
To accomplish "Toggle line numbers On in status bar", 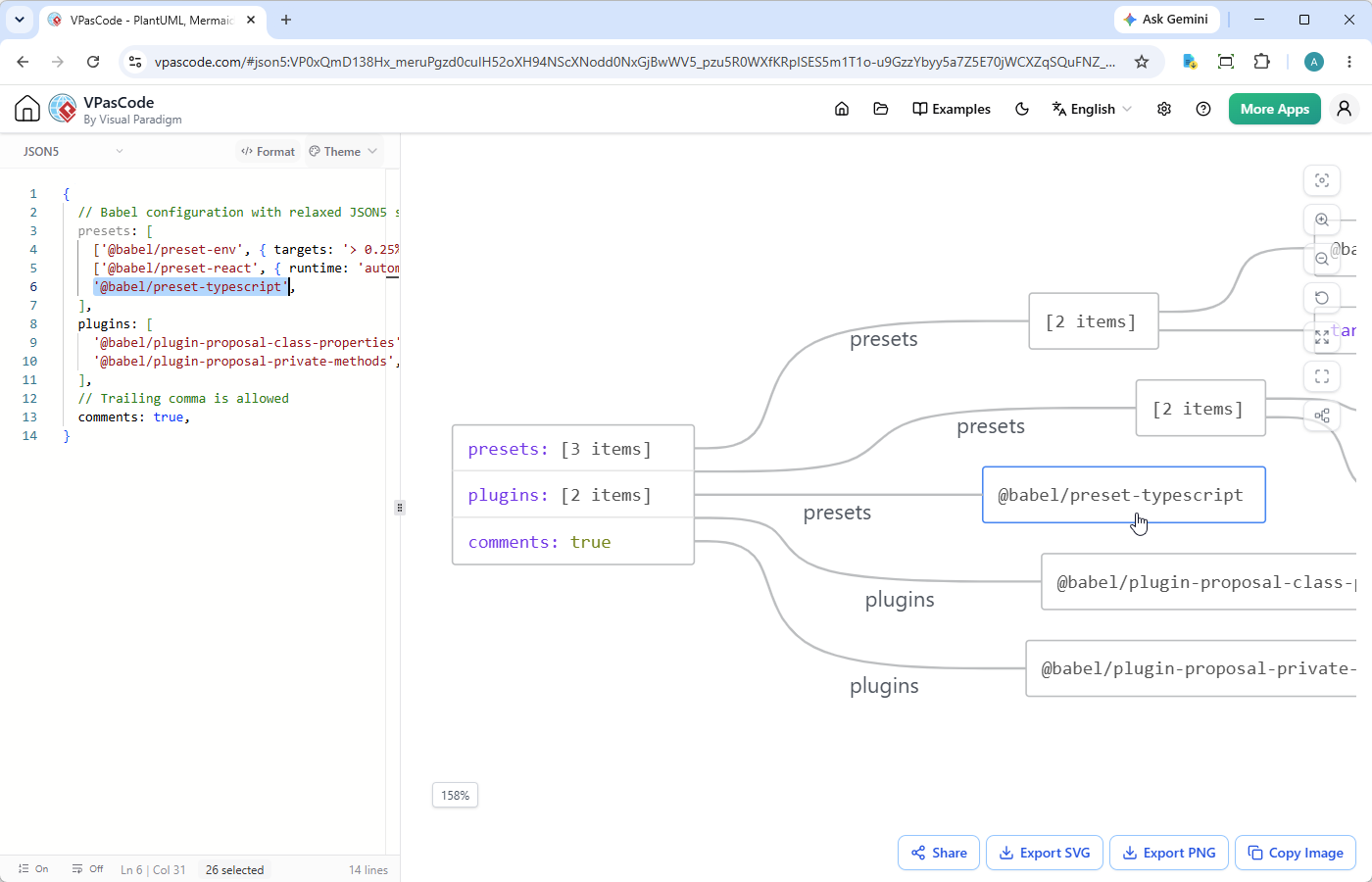I will point(33,869).
